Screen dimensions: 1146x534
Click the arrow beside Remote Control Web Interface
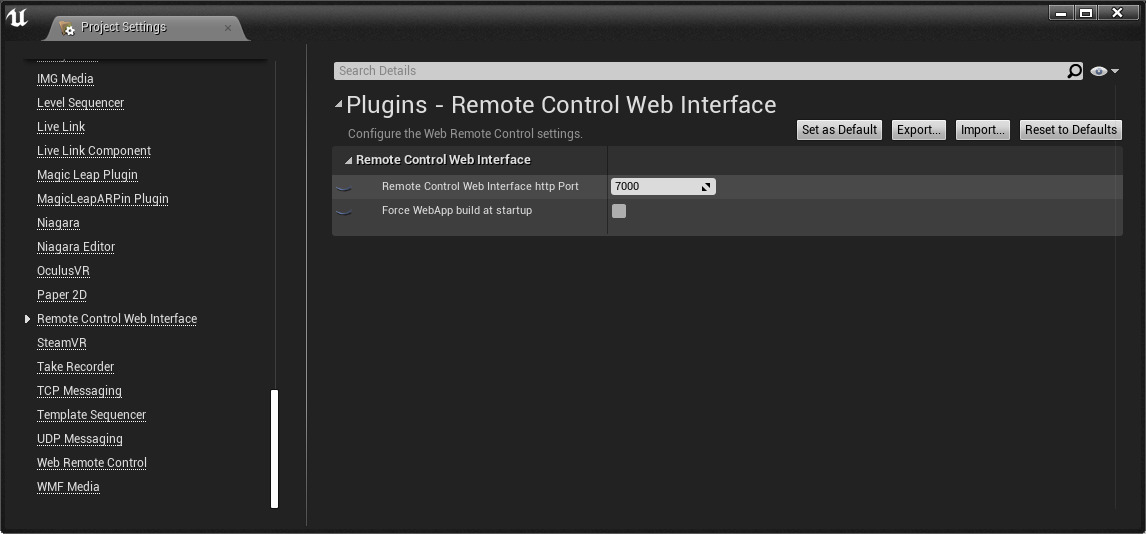[27, 319]
